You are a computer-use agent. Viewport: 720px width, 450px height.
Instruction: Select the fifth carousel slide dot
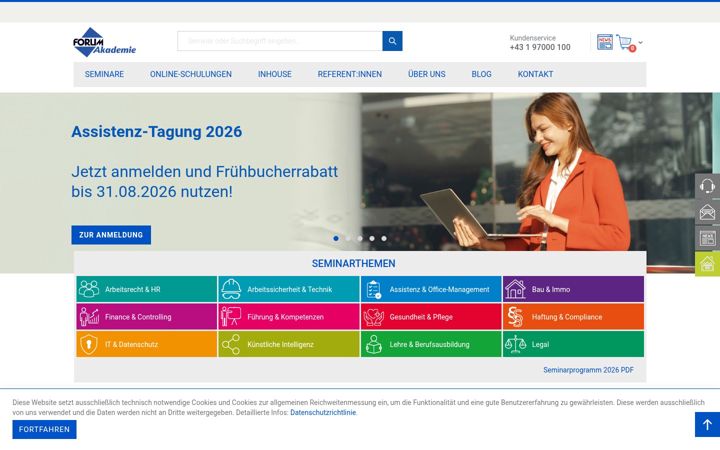click(x=384, y=238)
